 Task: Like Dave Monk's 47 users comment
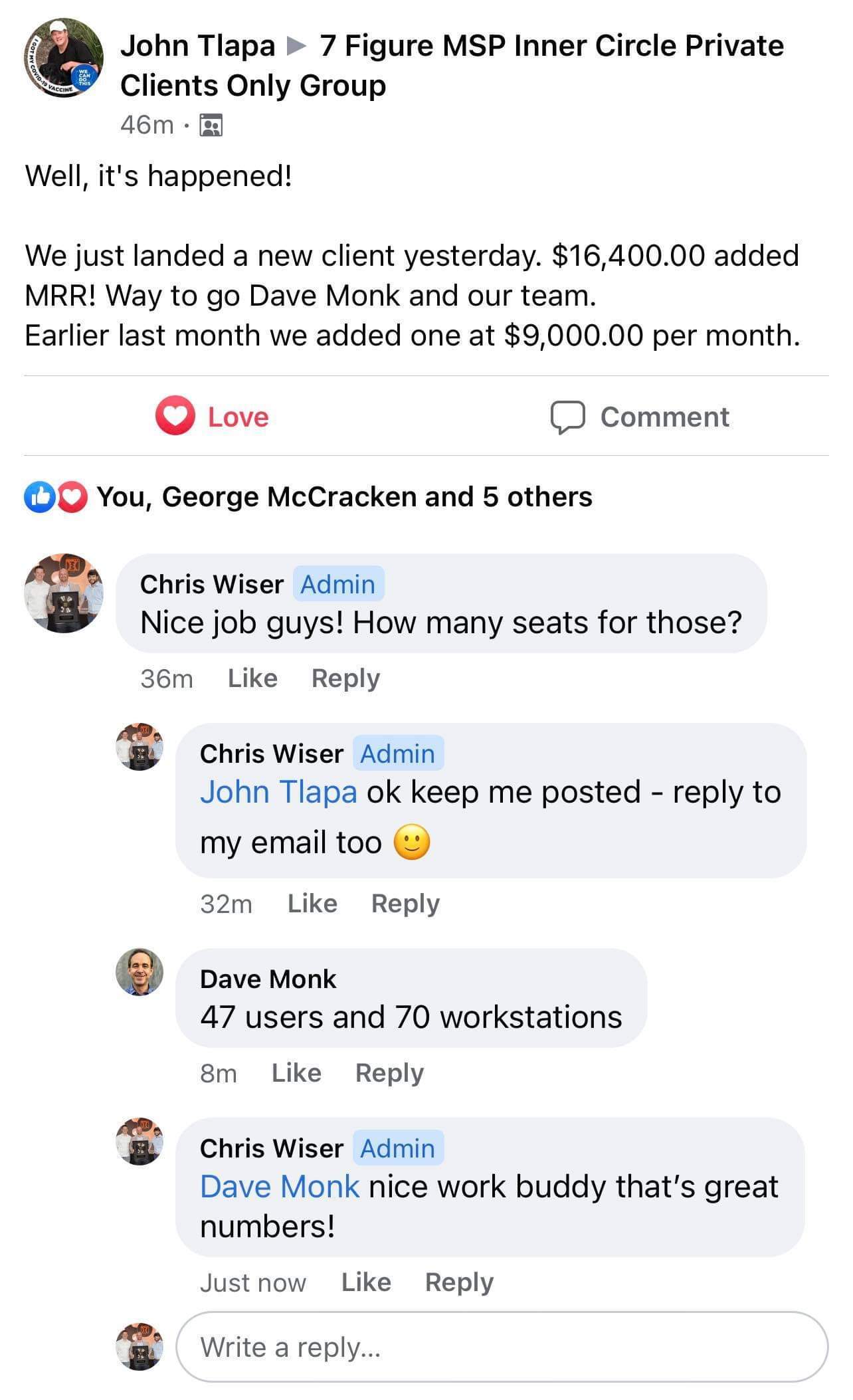click(296, 1073)
